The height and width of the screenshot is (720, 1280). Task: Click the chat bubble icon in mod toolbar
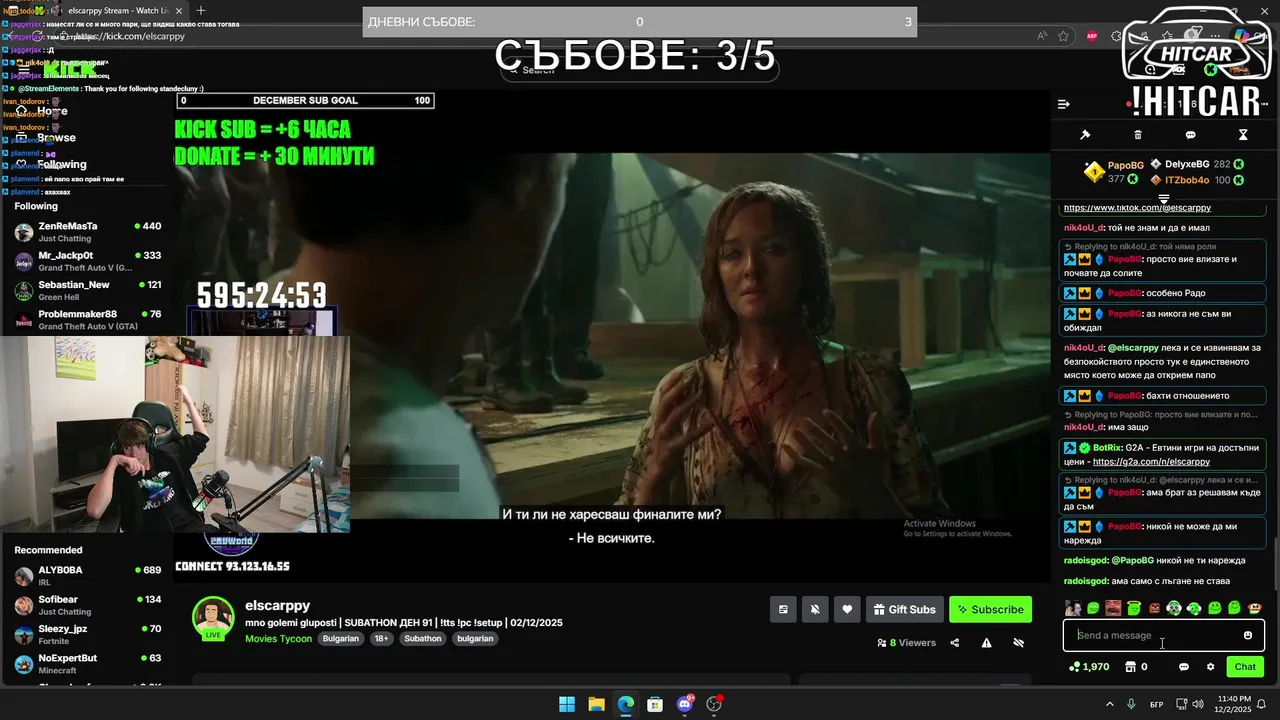(x=1190, y=135)
